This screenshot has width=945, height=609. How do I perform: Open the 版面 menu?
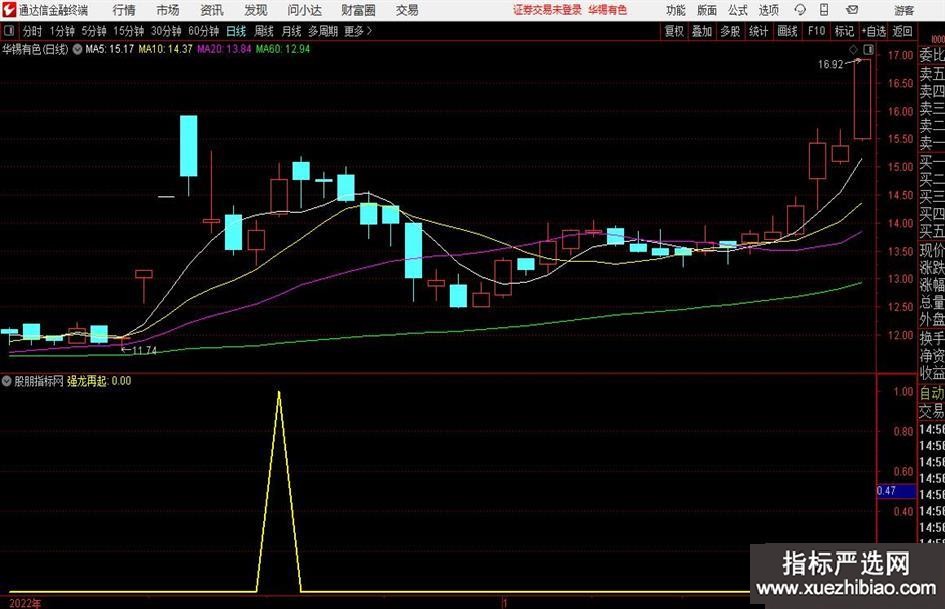tap(706, 10)
